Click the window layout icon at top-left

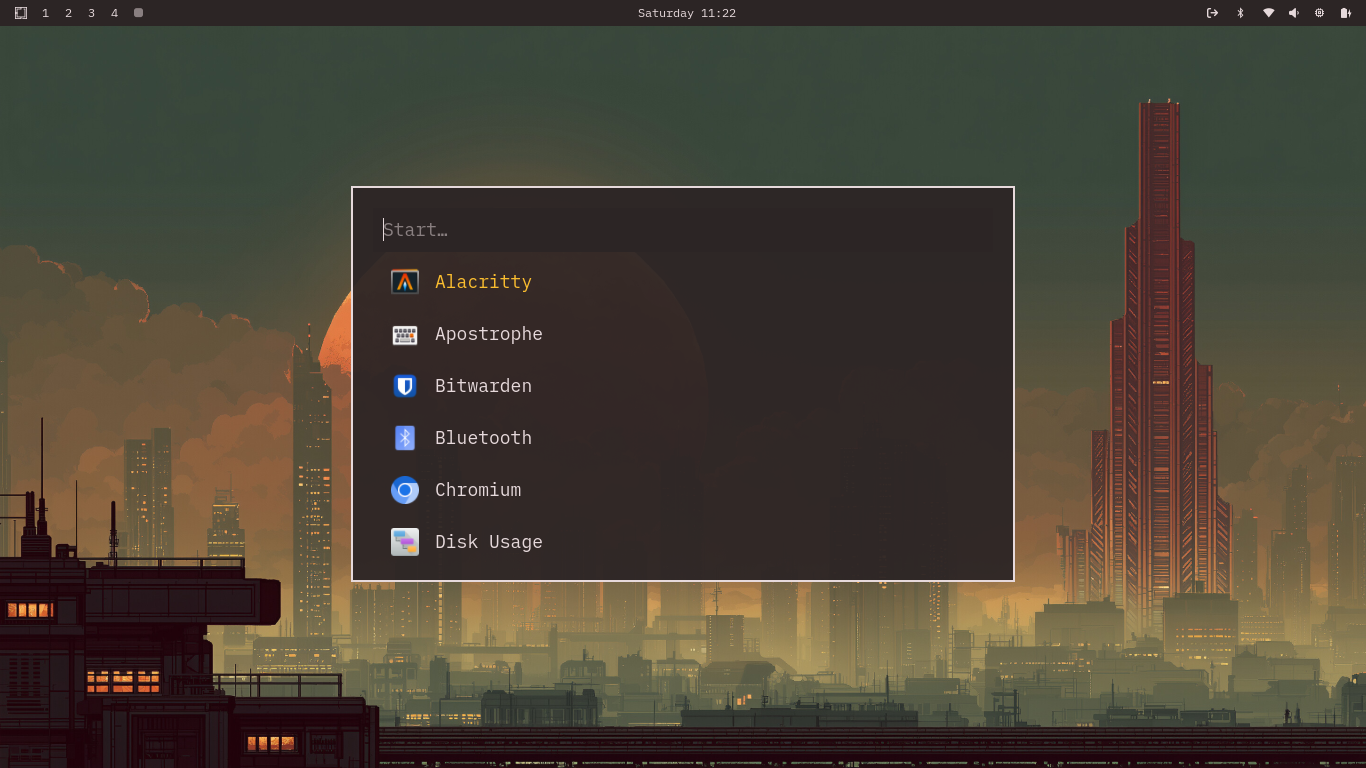click(21, 13)
